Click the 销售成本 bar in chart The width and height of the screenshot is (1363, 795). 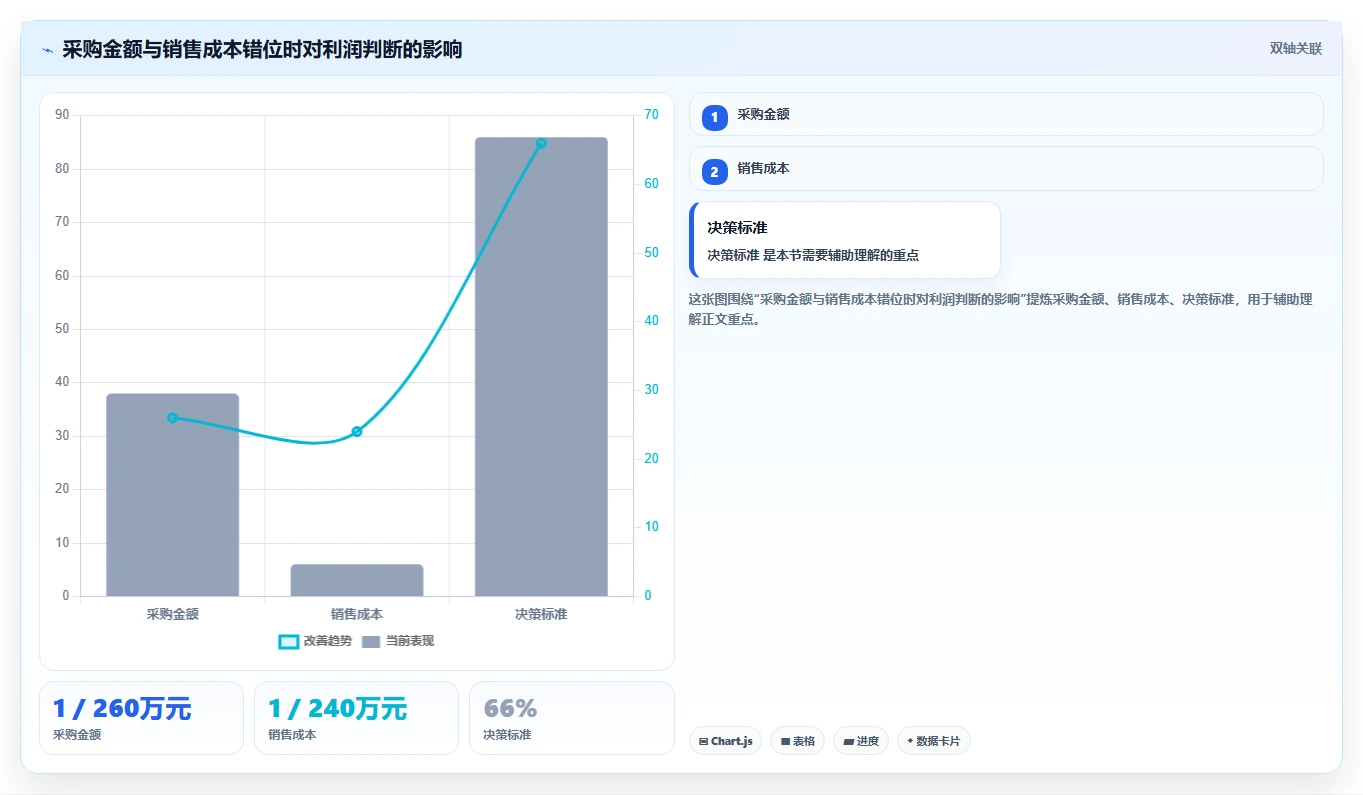[x=357, y=580]
